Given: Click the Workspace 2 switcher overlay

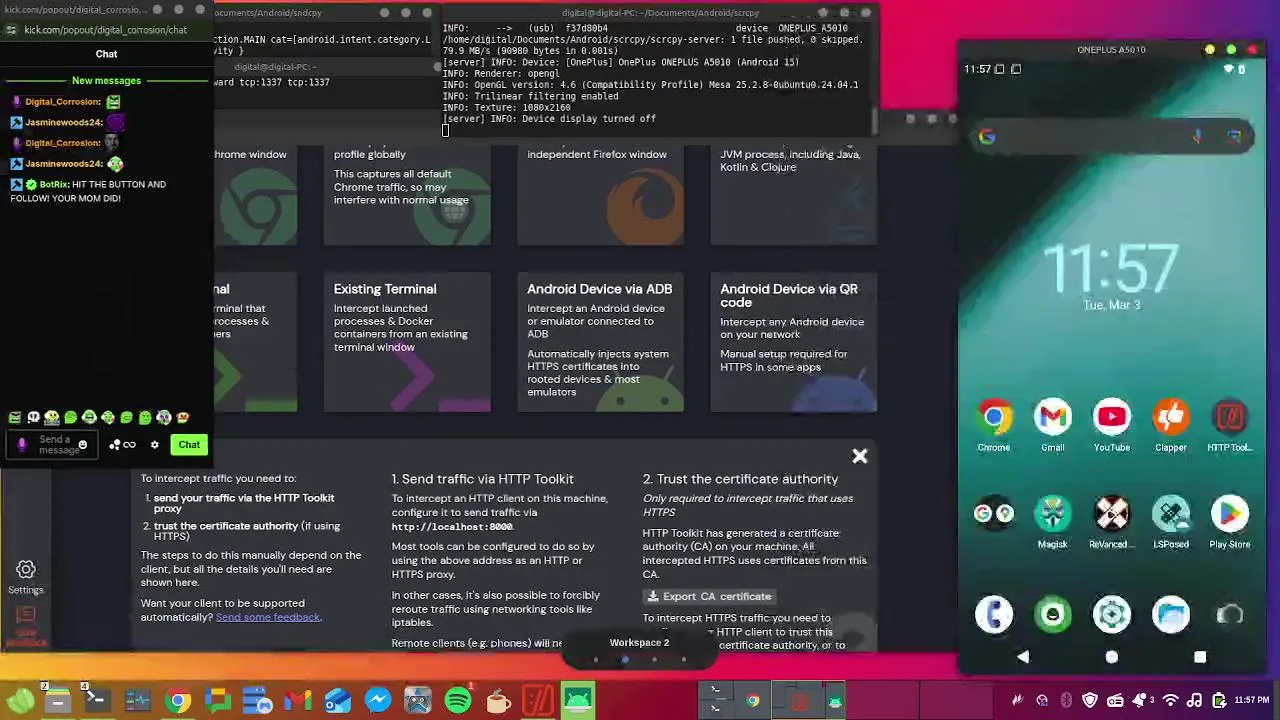Looking at the screenshot, I should 640,649.
